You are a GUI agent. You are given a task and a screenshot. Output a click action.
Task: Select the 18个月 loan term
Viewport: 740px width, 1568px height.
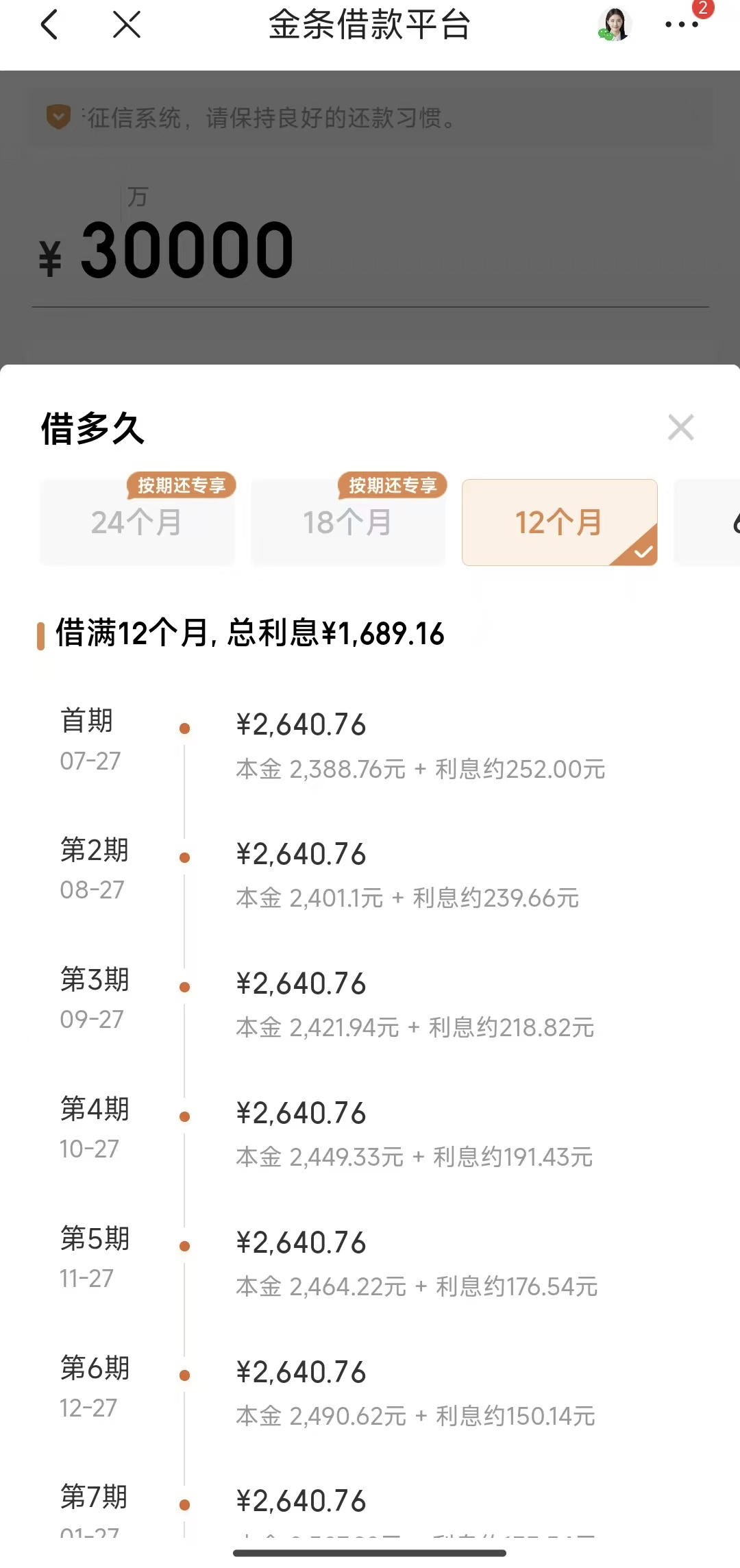coord(348,522)
